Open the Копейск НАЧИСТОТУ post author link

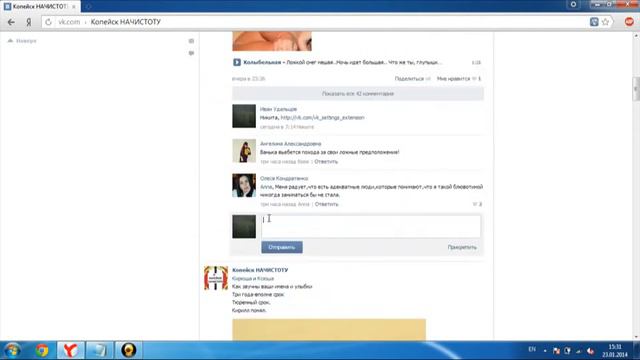pos(260,270)
